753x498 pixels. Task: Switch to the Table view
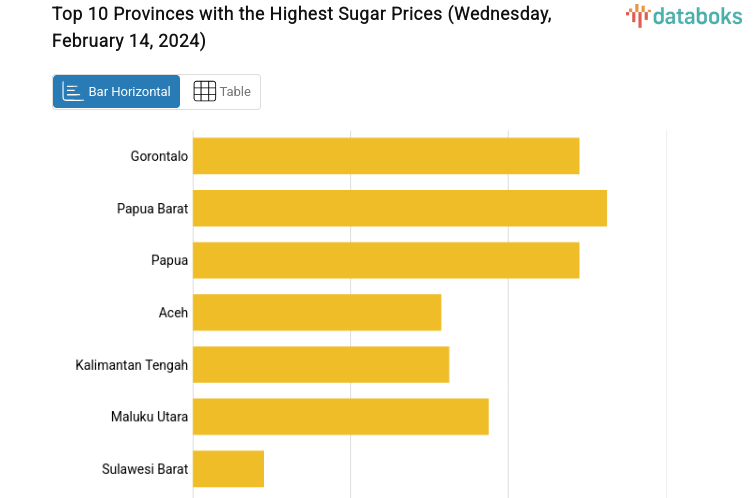222,92
